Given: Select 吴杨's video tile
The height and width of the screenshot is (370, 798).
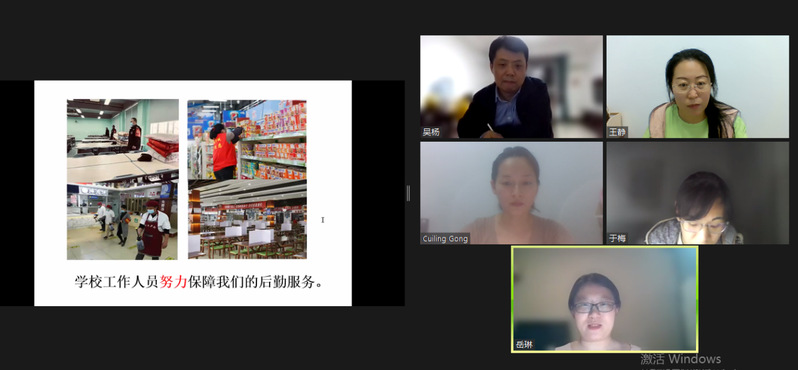Looking at the screenshot, I should click(511, 87).
